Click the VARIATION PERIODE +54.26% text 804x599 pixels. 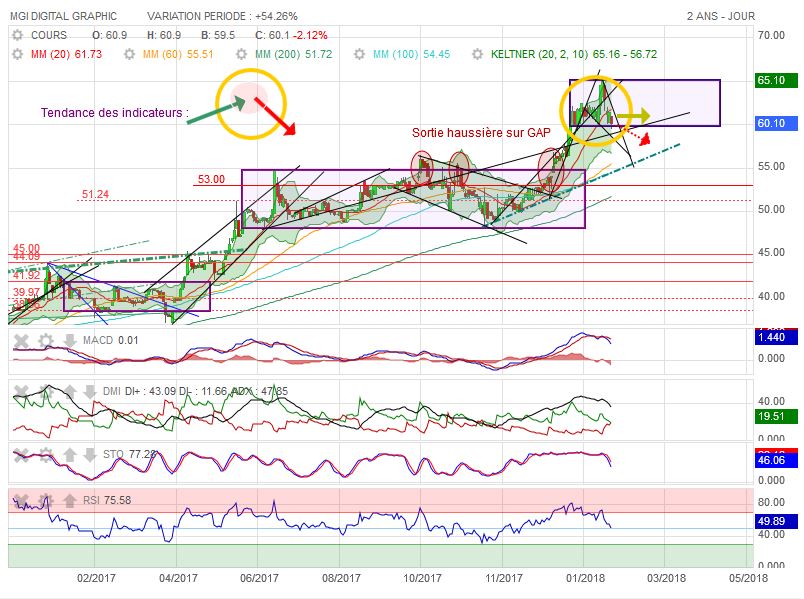[222, 16]
